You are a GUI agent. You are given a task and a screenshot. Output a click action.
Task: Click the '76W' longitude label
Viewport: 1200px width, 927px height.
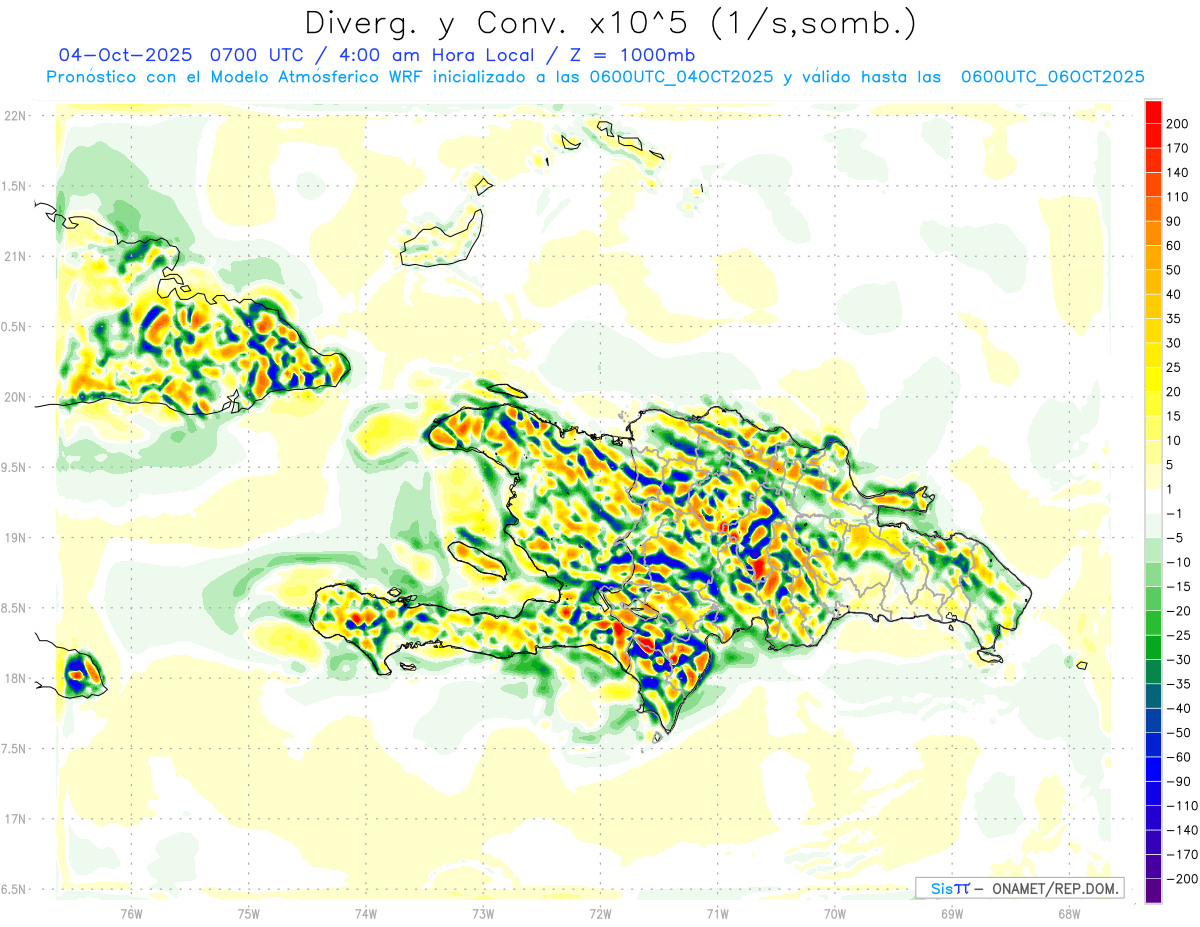(131, 912)
